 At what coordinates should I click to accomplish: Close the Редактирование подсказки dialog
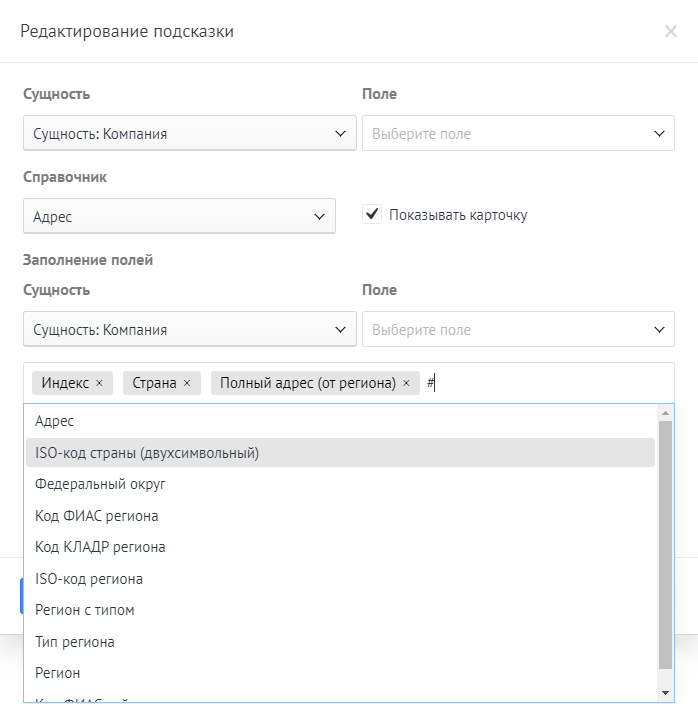(671, 31)
